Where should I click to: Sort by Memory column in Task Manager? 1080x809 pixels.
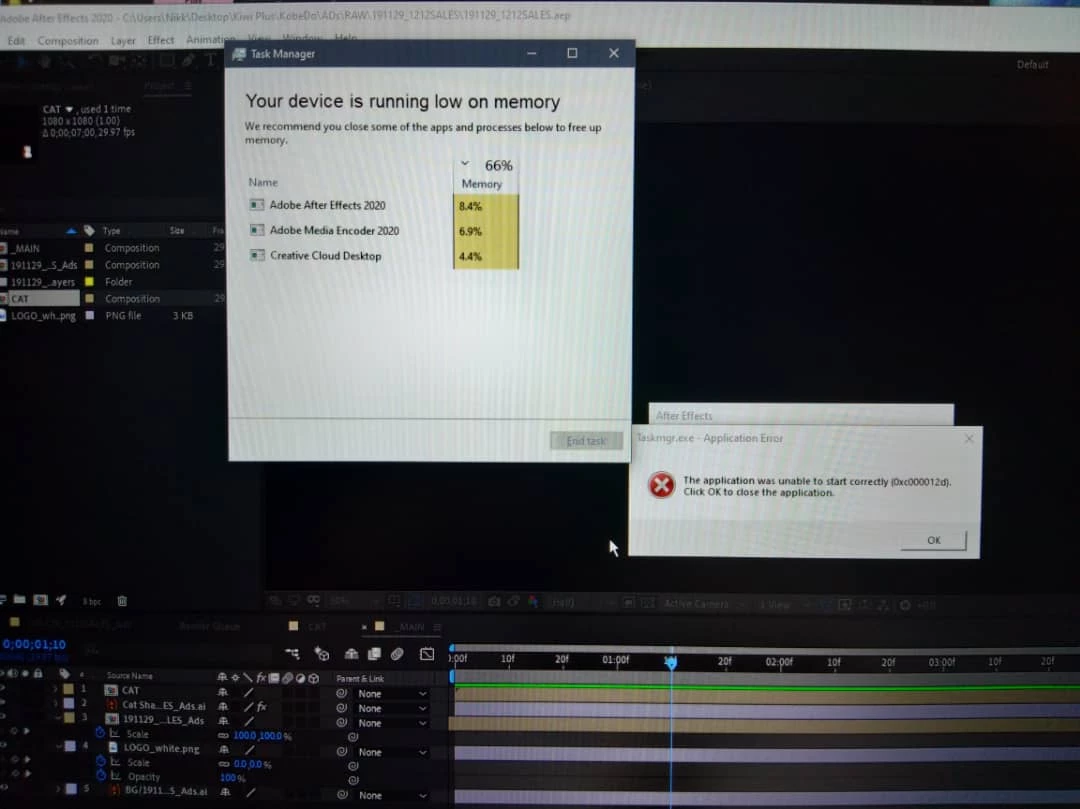pyautogui.click(x=481, y=184)
